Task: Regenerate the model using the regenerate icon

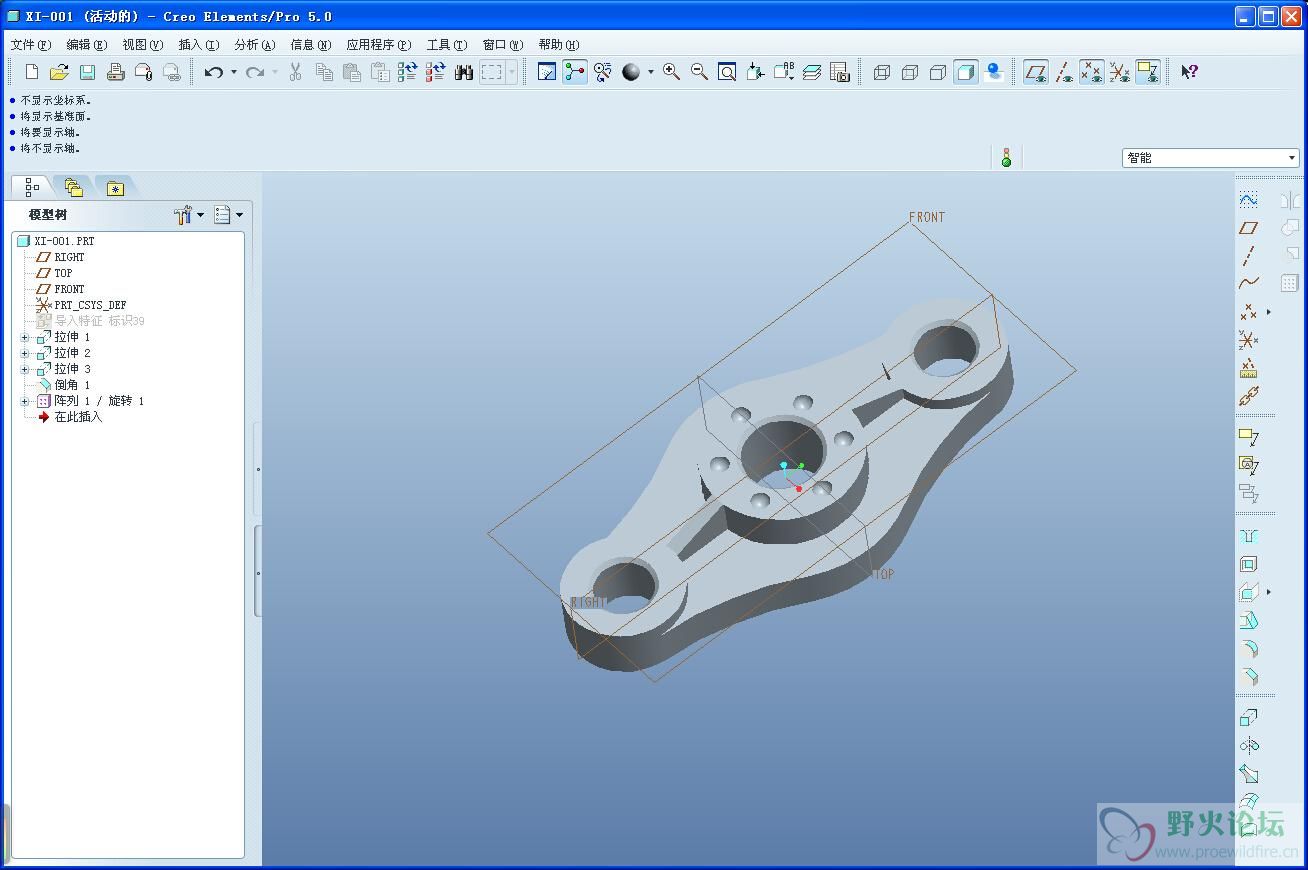Action: tap(407, 72)
